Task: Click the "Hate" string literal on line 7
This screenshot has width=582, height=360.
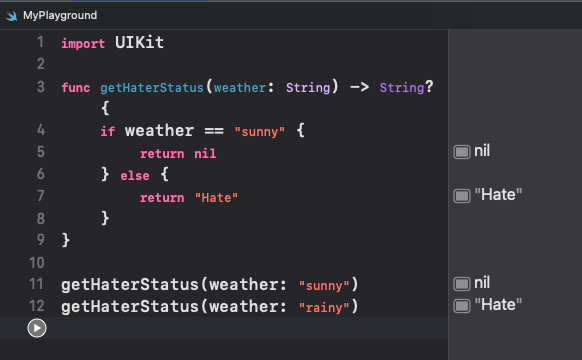Action: pos(216,198)
